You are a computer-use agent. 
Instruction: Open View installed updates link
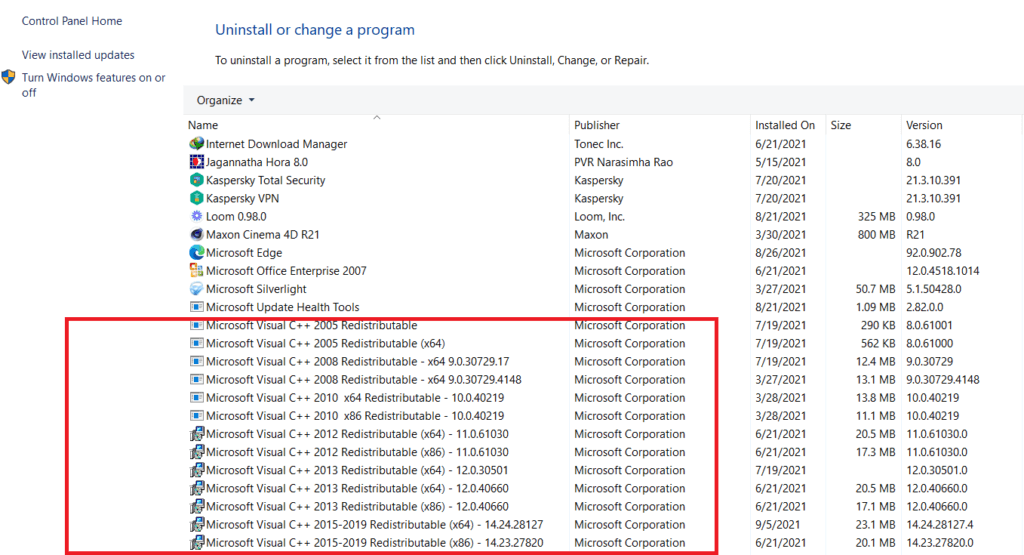click(x=78, y=55)
